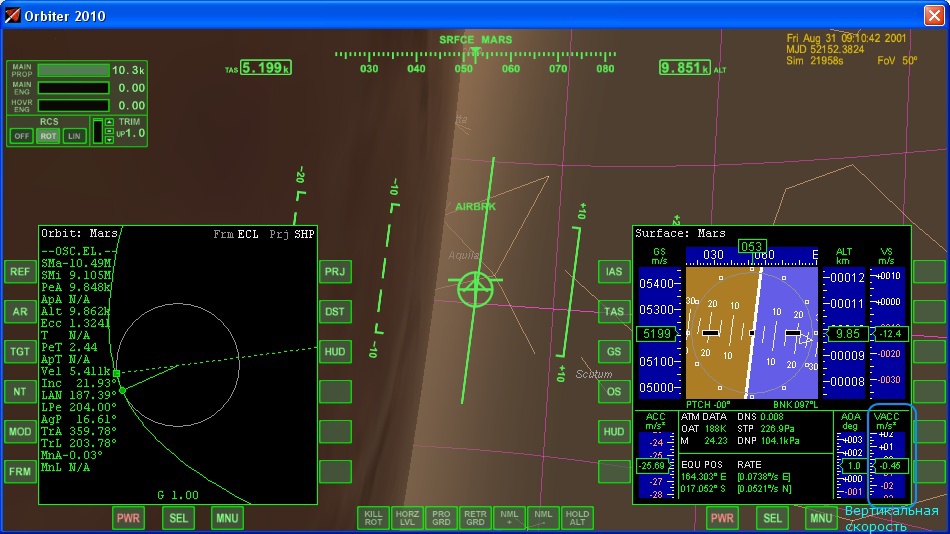Click the Inc 21.93° orbital element

tap(79, 383)
